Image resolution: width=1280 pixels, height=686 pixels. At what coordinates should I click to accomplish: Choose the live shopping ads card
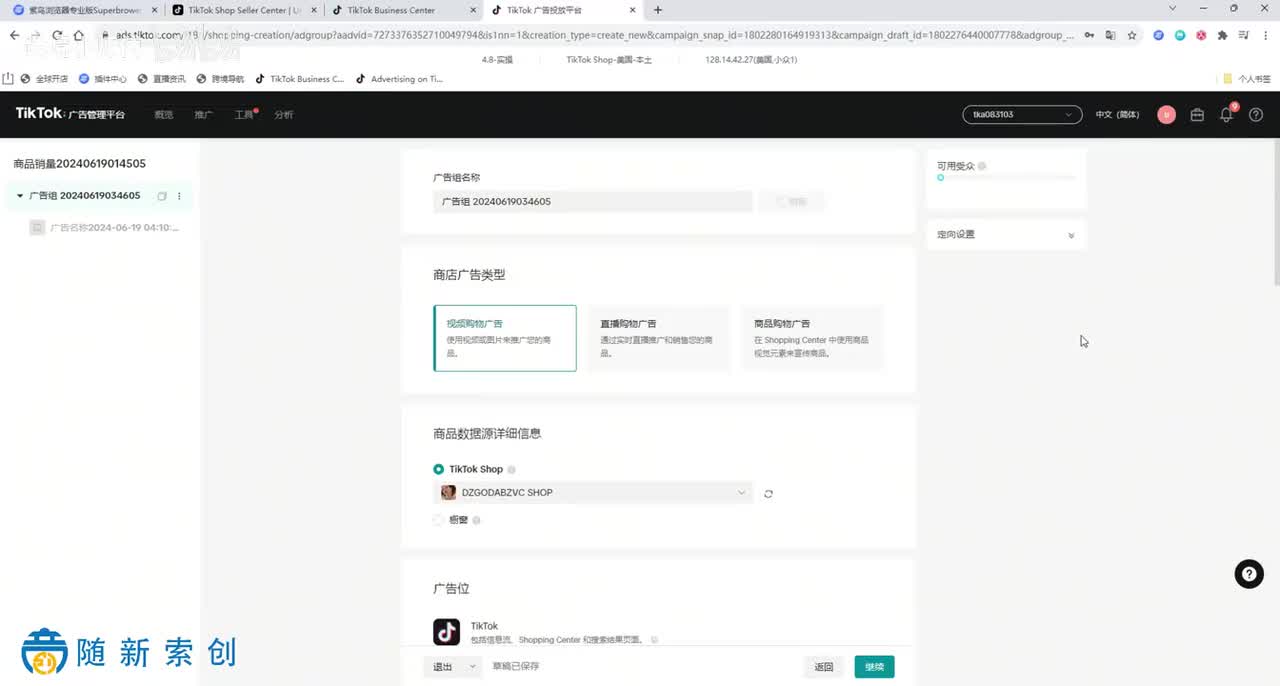pos(658,338)
